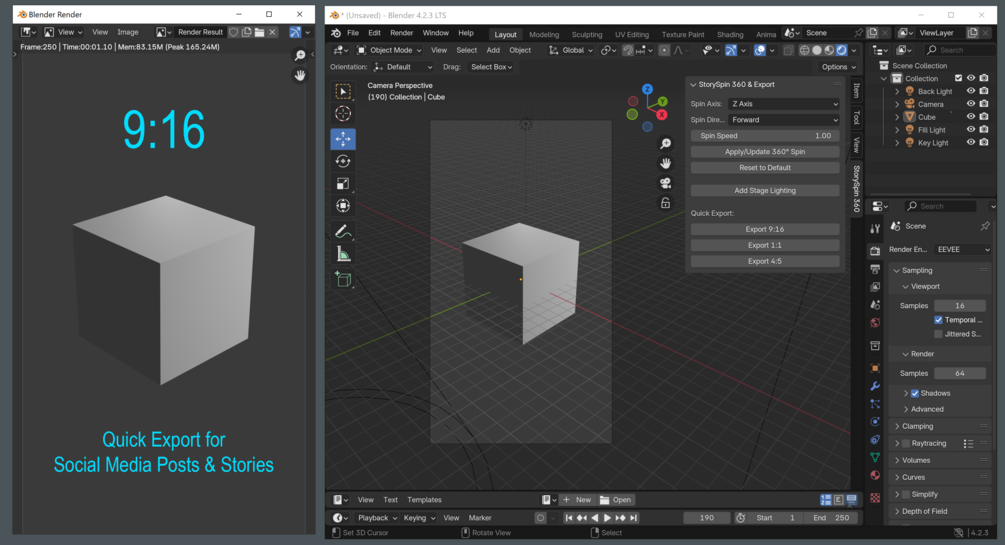Select the Scale tool
This screenshot has width=1005, height=545.
343,183
